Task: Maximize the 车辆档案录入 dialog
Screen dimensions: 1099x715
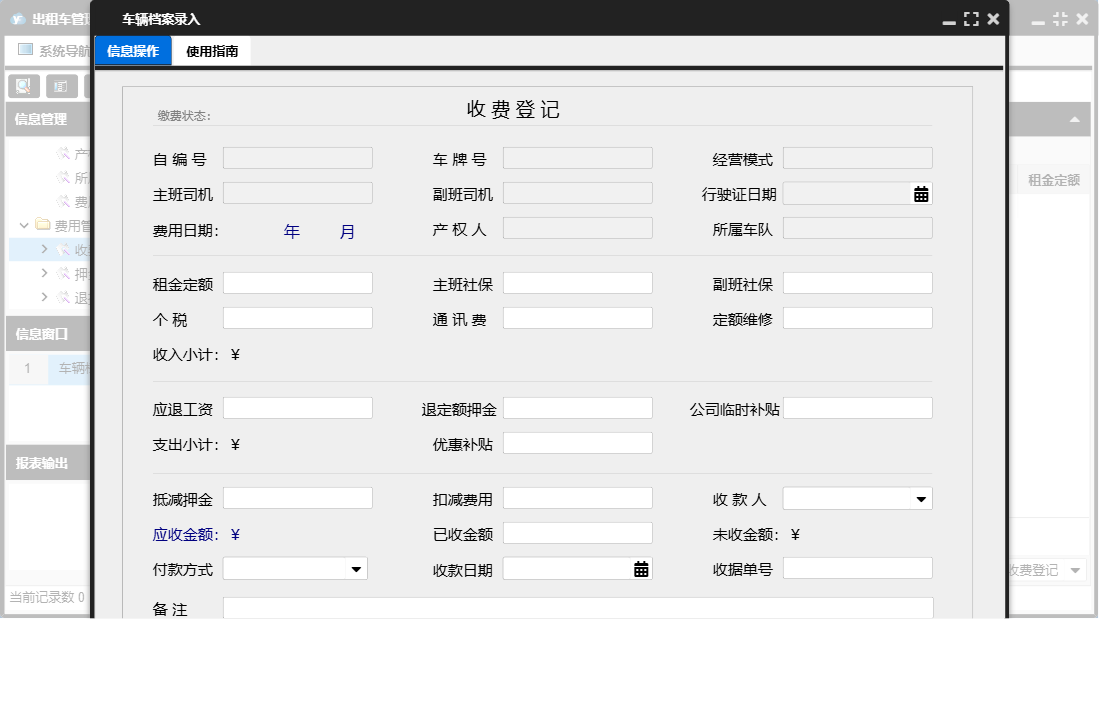Action: [971, 19]
